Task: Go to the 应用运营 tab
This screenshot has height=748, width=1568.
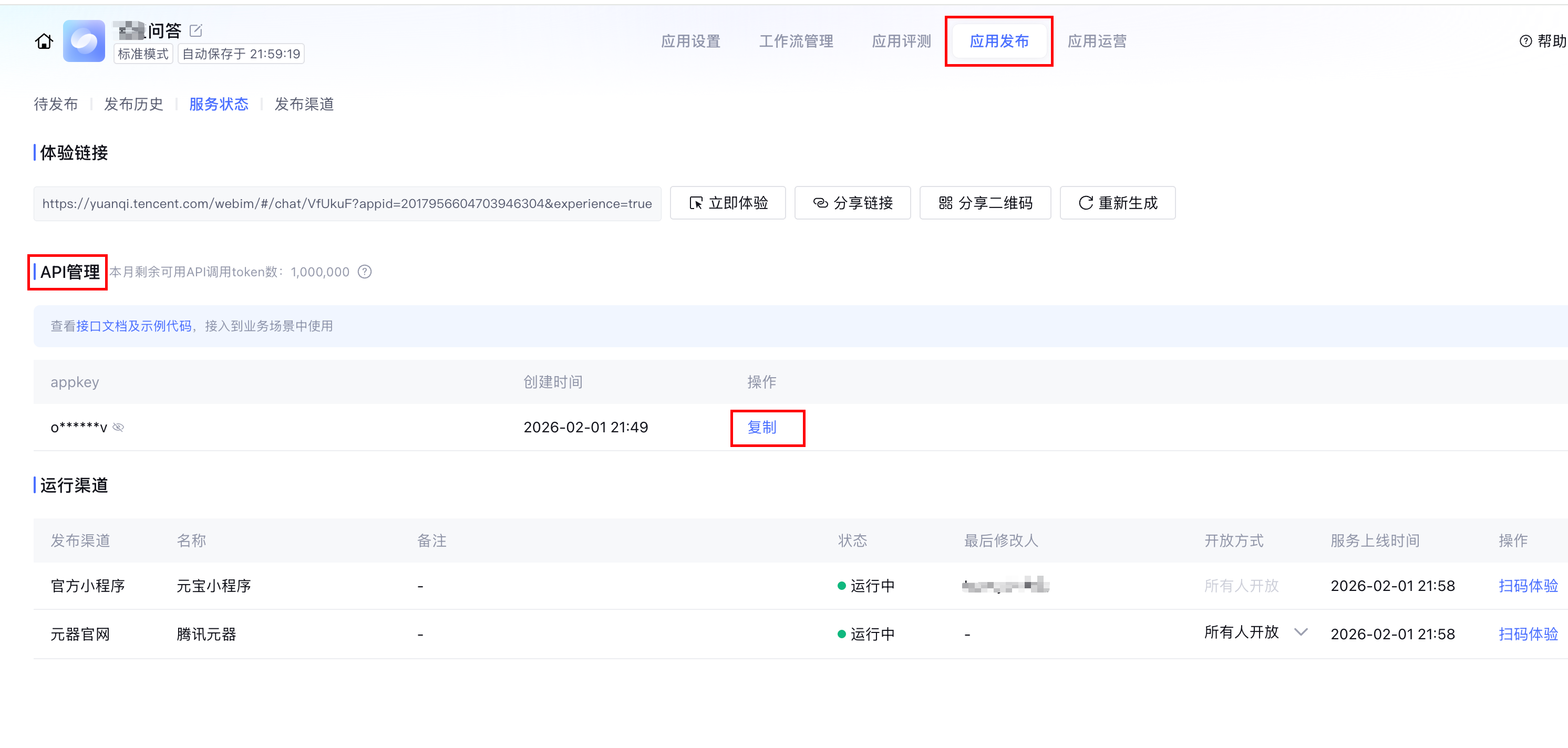Action: tap(1097, 41)
